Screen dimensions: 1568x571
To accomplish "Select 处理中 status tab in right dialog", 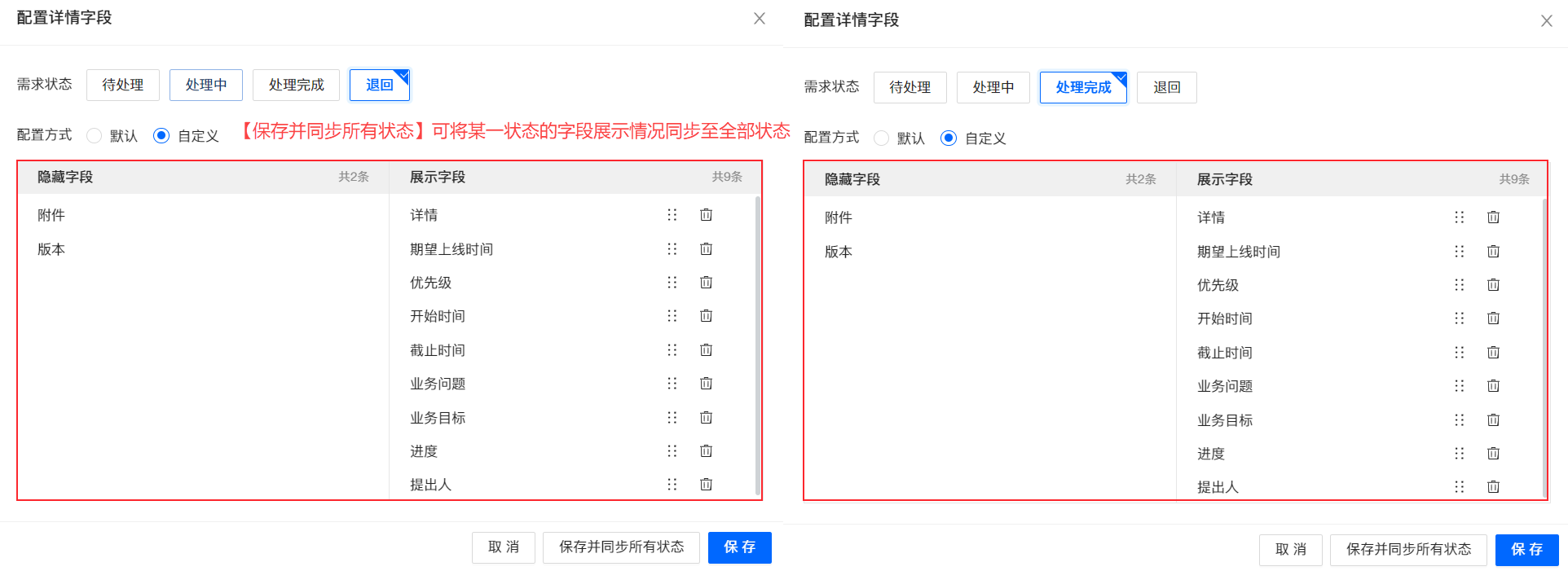I will pos(993,87).
